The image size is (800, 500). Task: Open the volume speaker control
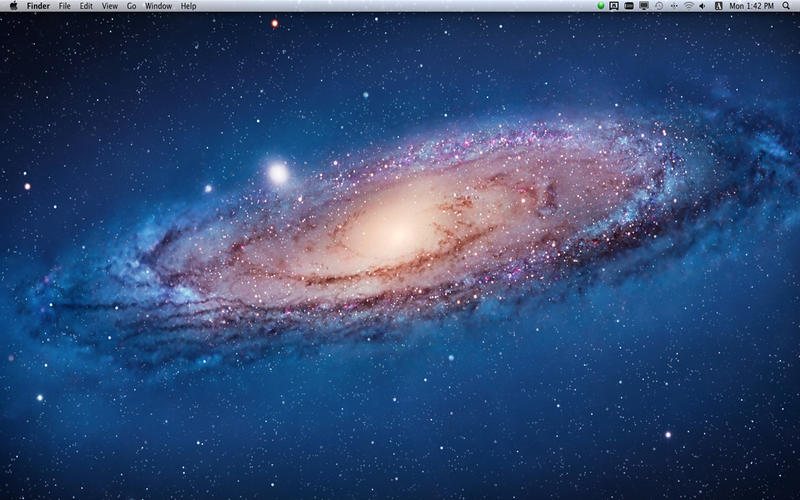pyautogui.click(x=703, y=6)
